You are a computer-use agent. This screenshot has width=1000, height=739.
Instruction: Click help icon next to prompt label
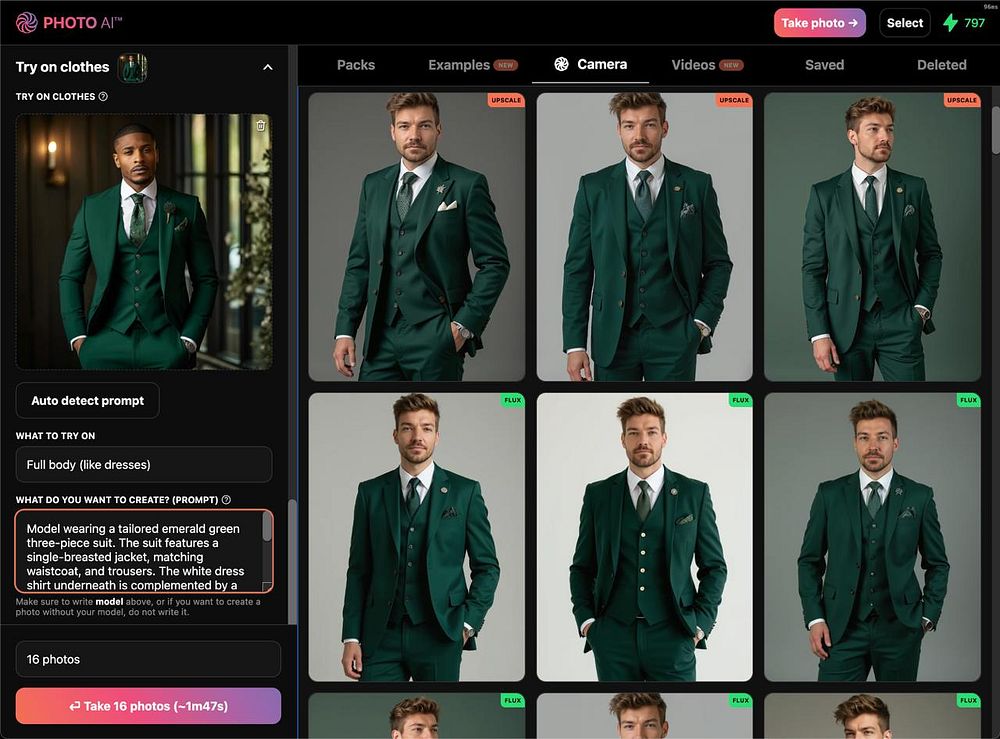[x=226, y=500]
